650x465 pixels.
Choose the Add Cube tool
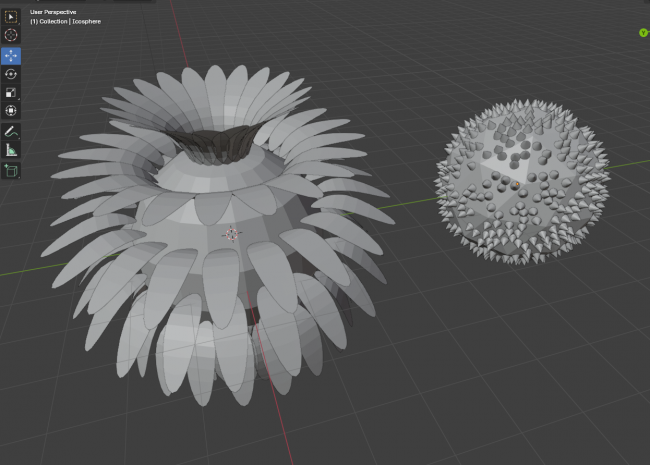(12, 170)
